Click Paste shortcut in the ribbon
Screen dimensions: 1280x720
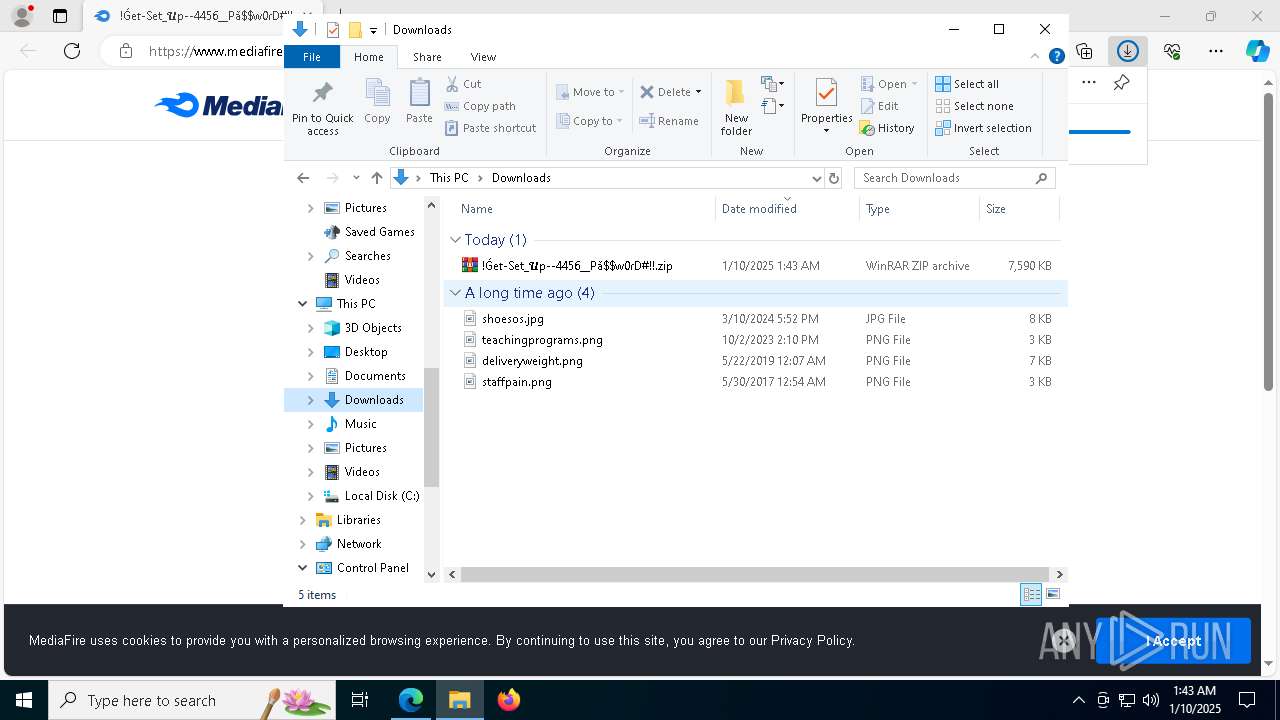[x=490, y=128]
